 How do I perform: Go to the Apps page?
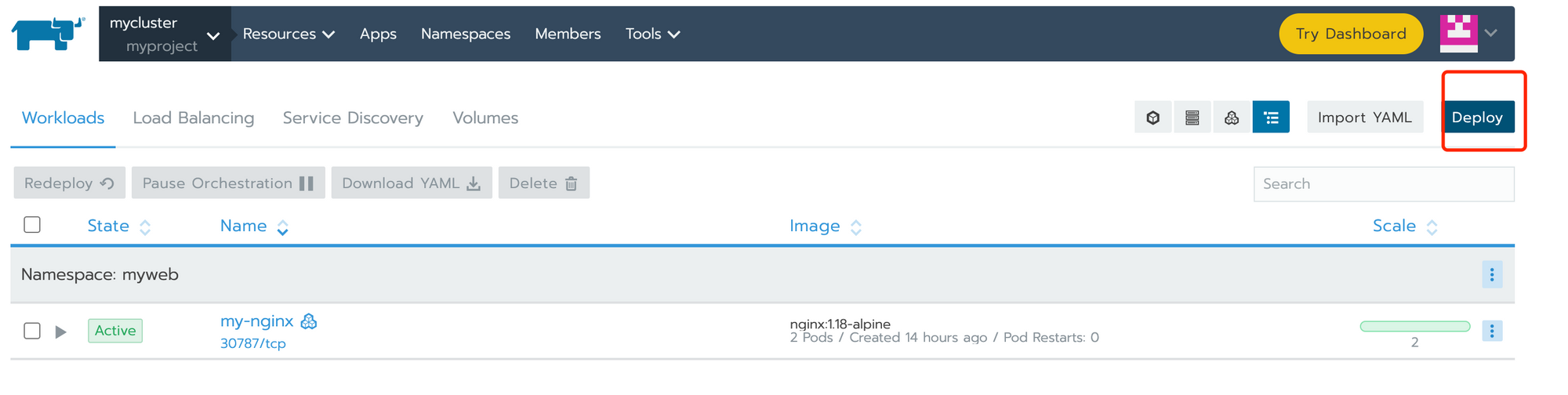378,34
